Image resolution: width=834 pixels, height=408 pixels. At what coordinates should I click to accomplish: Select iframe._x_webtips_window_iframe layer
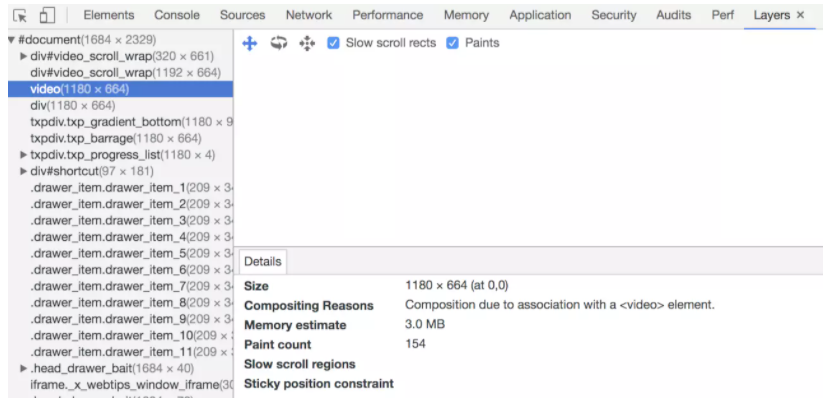pyautogui.click(x=120, y=385)
